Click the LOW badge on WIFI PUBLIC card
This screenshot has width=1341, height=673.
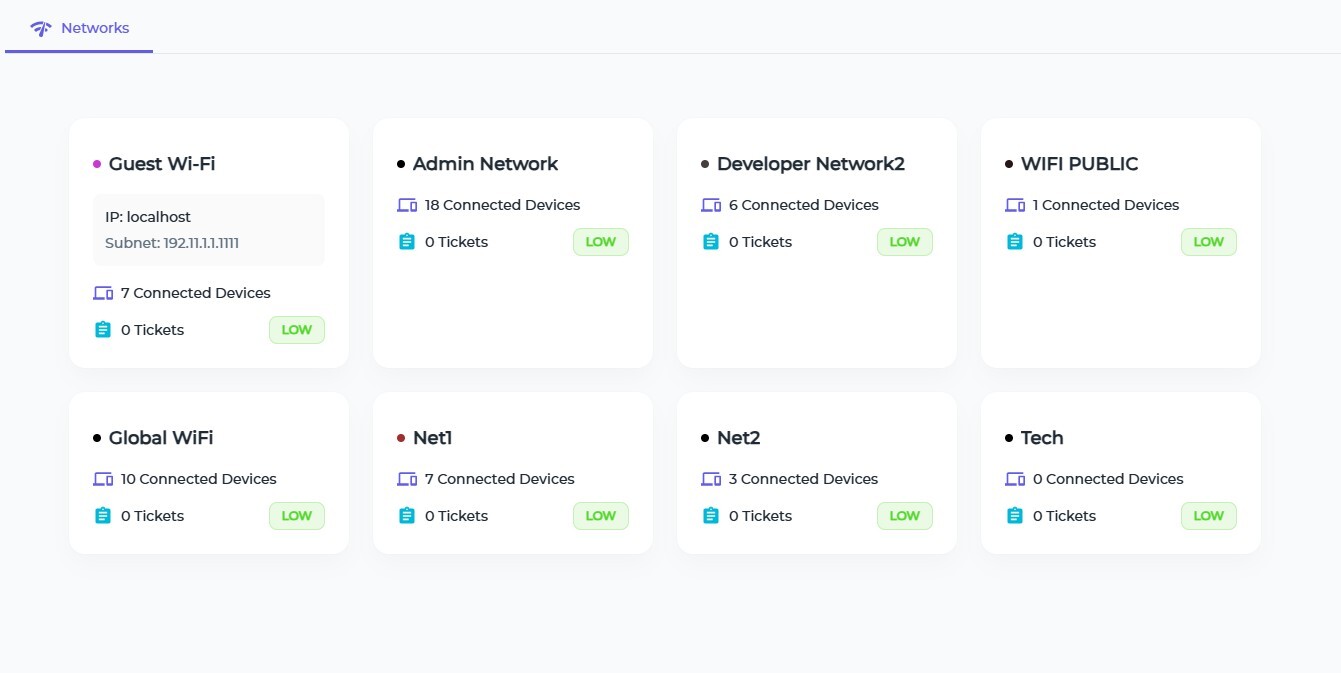(x=1208, y=242)
